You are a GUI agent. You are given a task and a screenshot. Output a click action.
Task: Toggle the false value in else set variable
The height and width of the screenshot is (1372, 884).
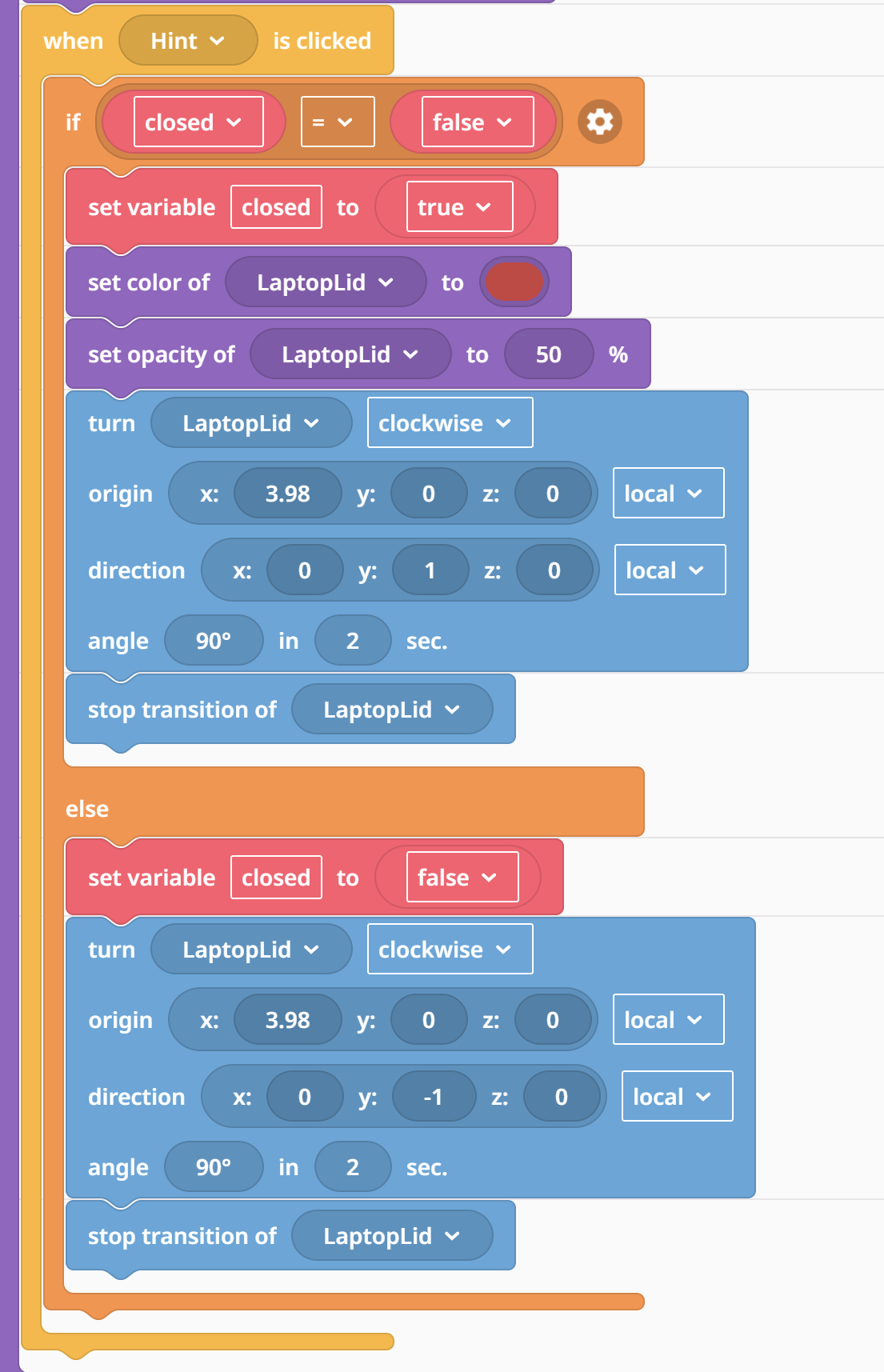[462, 877]
